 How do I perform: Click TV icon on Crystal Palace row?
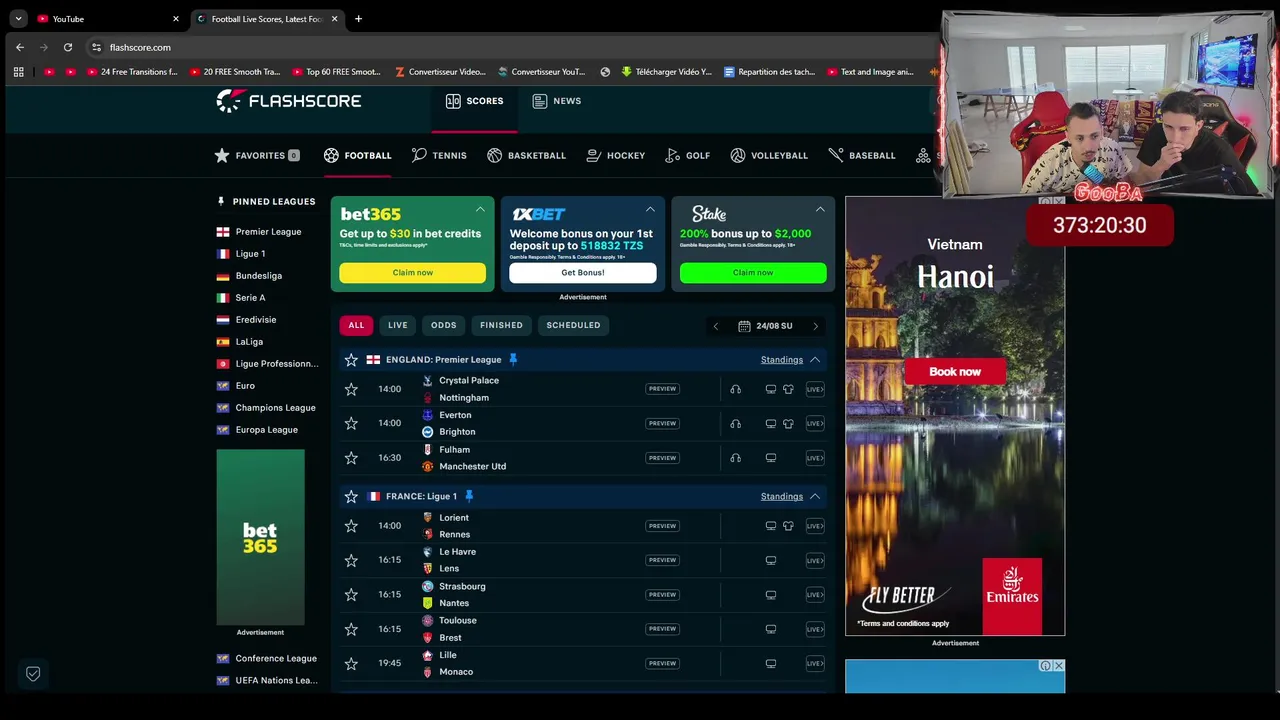tap(770, 389)
